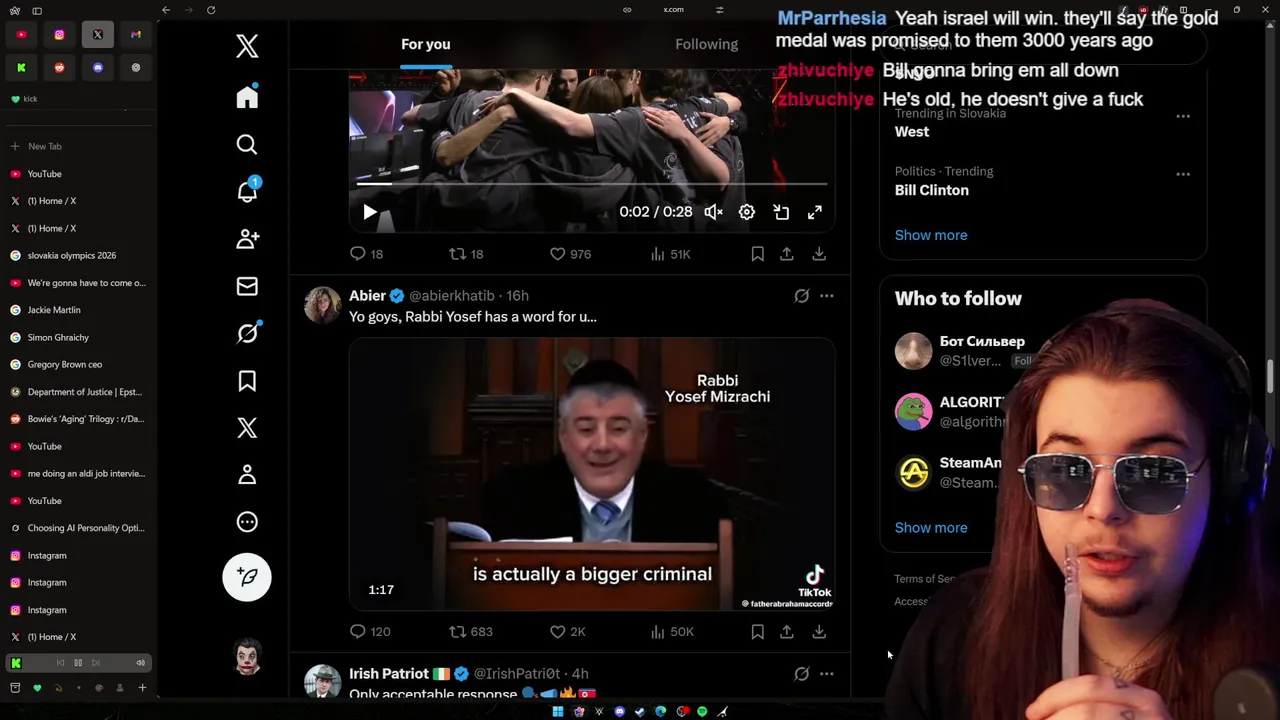Enter fullscreen on the video player
This screenshot has height=720, width=1280.
(x=815, y=212)
